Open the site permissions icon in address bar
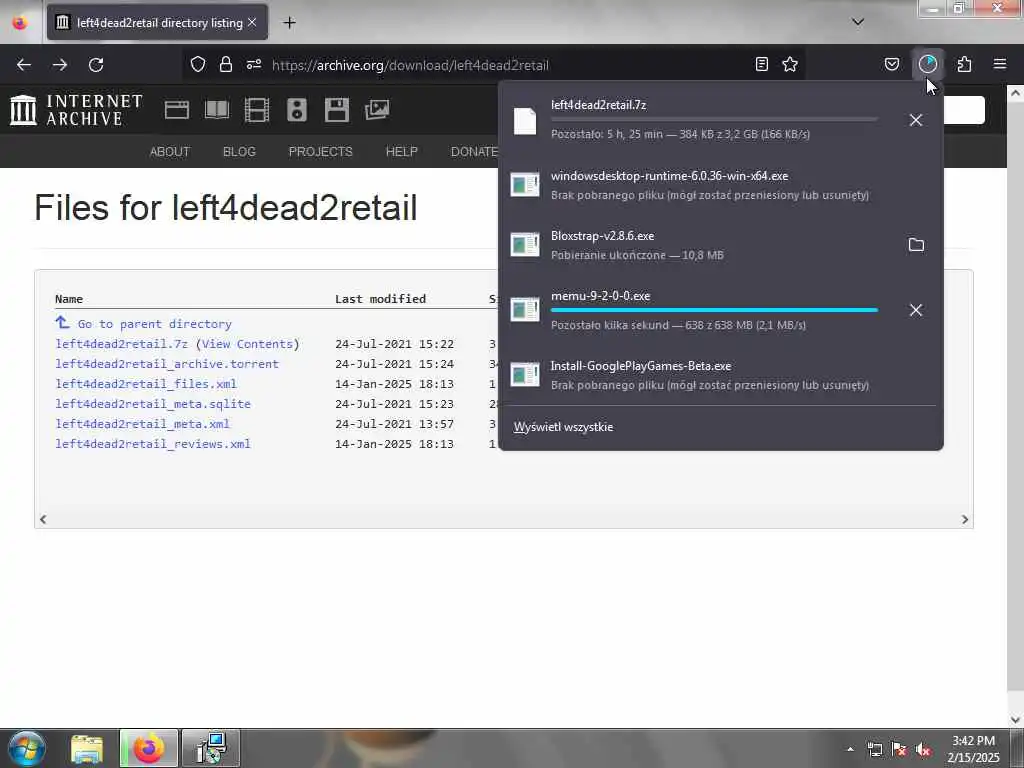Image resolution: width=1024 pixels, height=768 pixels. click(x=254, y=64)
